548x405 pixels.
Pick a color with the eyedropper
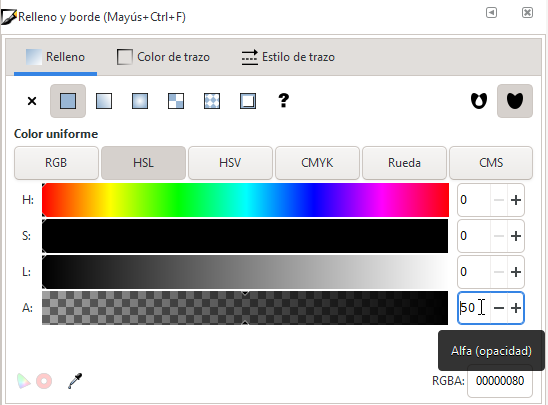(x=75, y=381)
